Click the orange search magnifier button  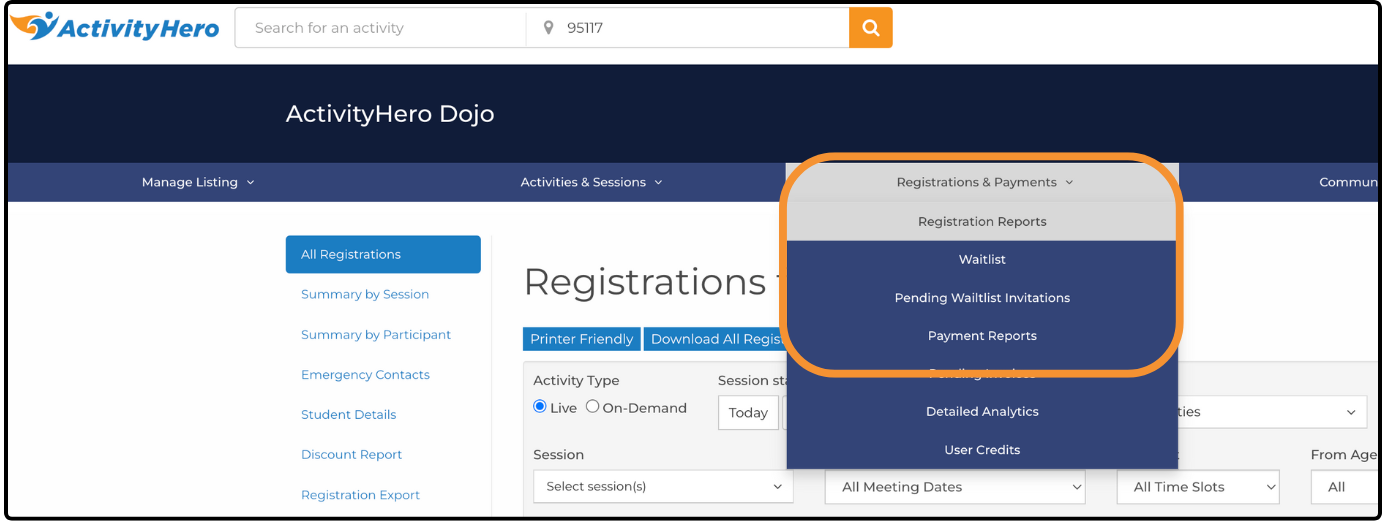point(870,28)
